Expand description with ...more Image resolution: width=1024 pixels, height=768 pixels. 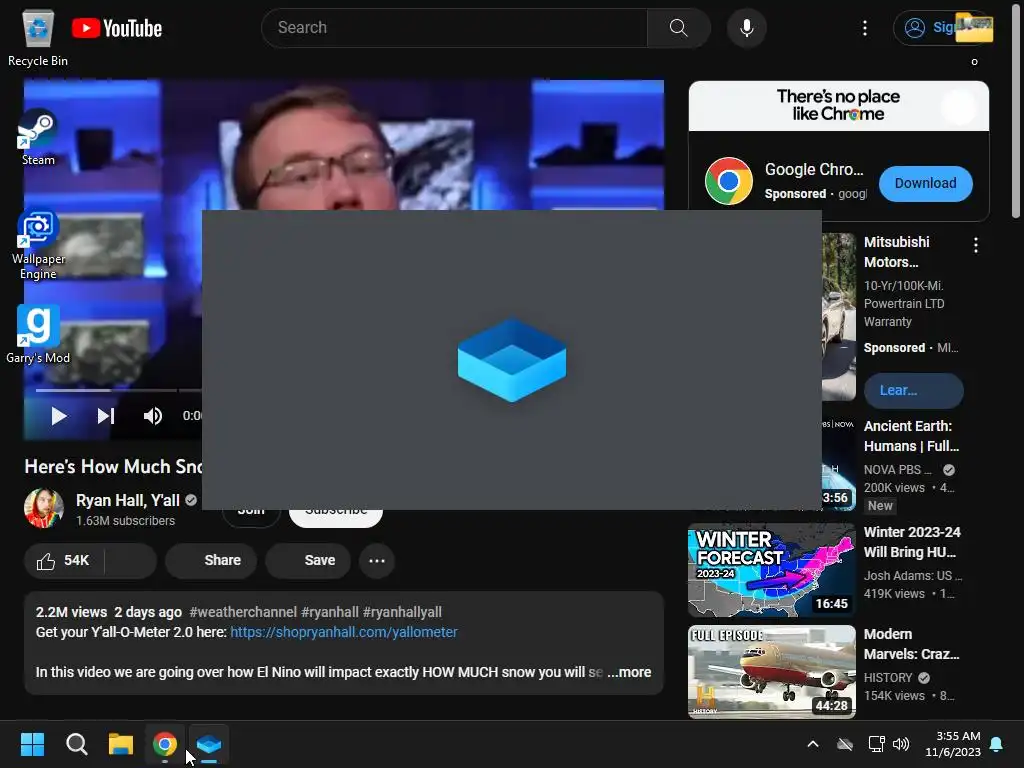(x=629, y=672)
